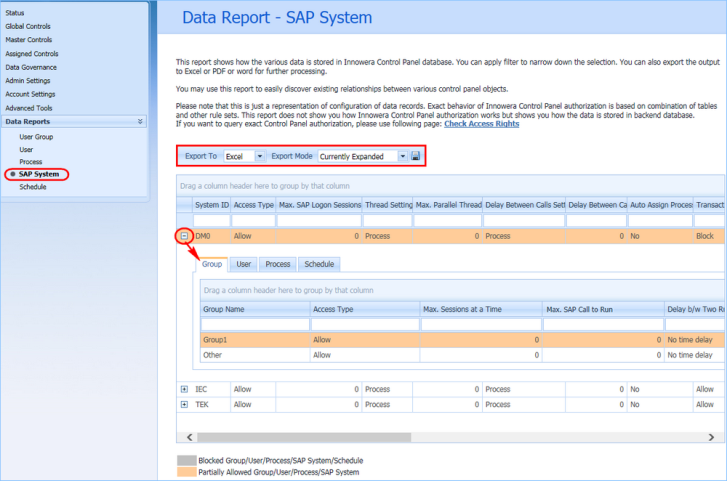This screenshot has width=727, height=481.
Task: Select SAP System in sidebar
Action: tap(39, 174)
